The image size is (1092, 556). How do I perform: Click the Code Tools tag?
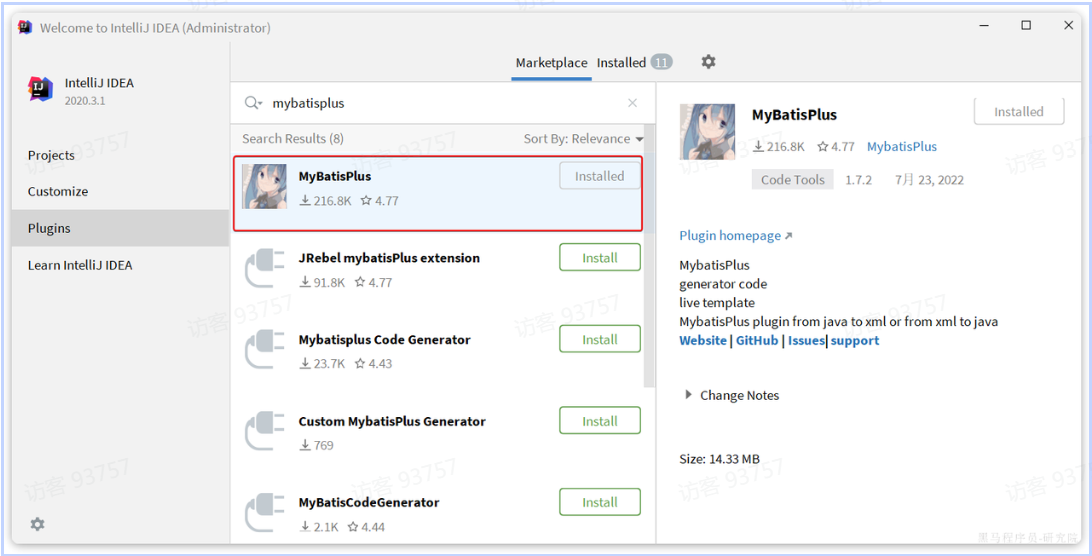click(x=793, y=180)
